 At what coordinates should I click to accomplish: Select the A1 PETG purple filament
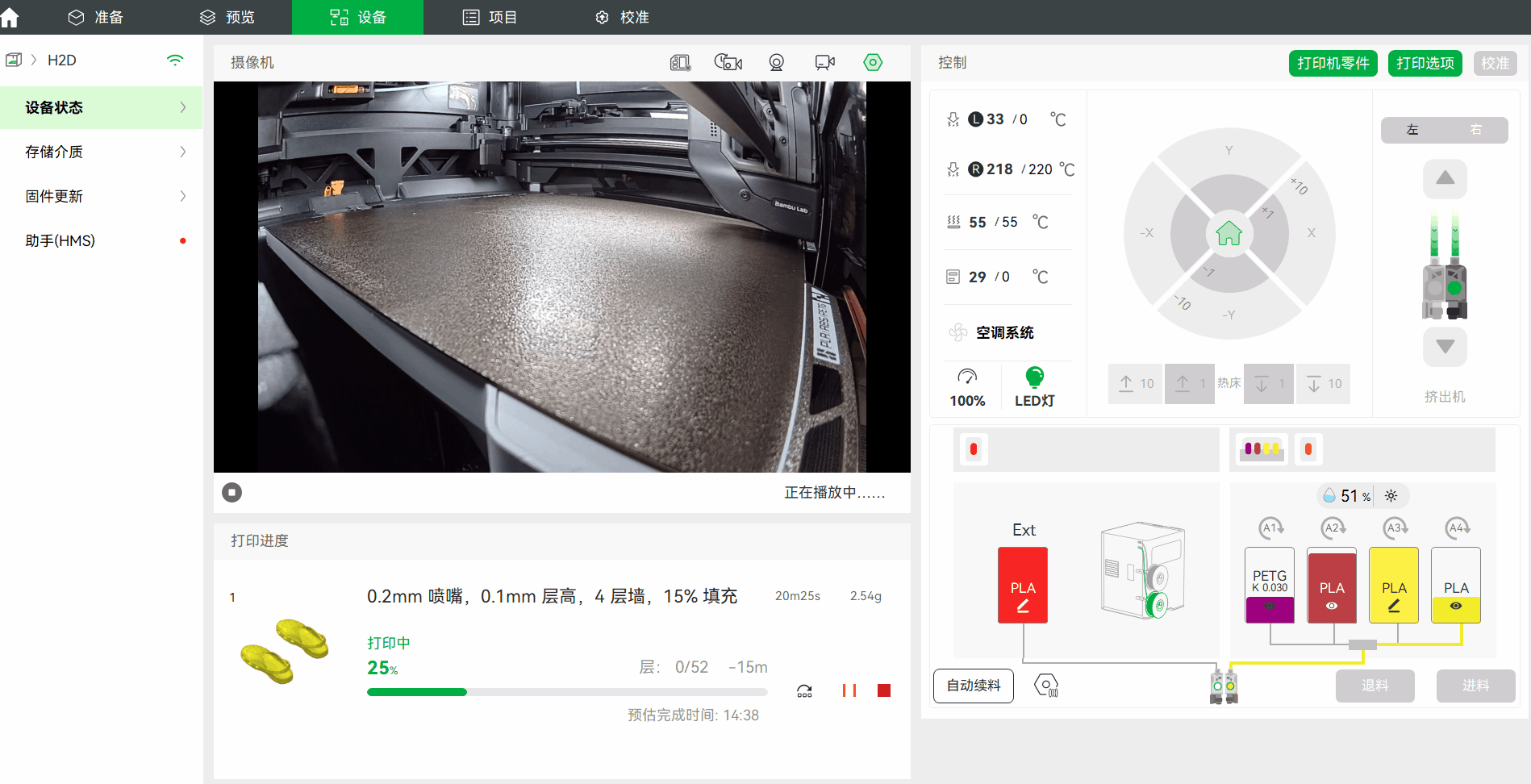tap(1270, 585)
